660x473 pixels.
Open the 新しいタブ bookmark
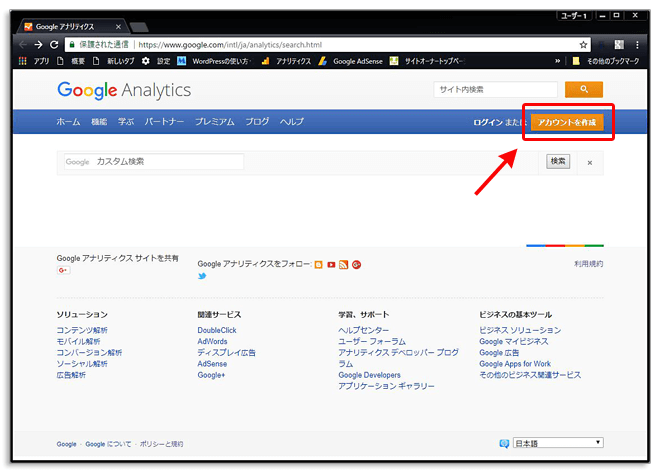[114, 61]
